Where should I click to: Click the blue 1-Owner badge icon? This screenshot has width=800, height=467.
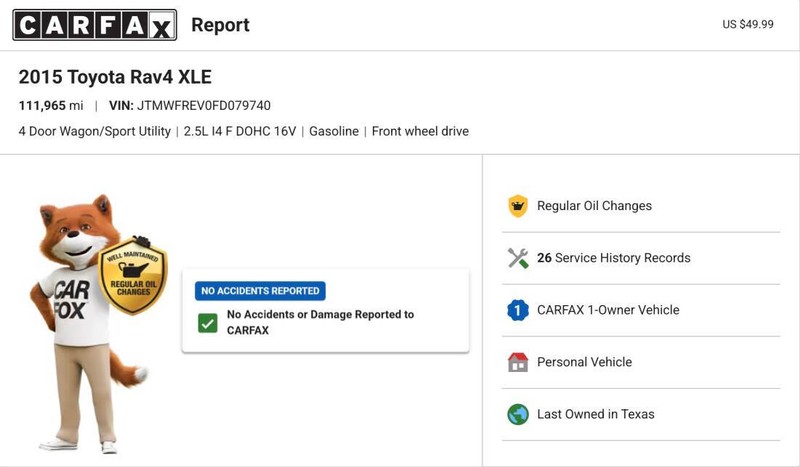(518, 310)
